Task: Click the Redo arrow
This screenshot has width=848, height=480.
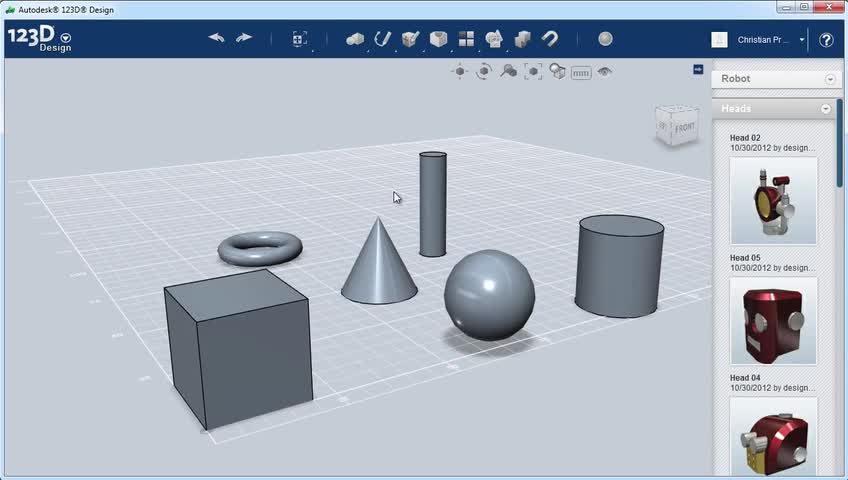Action: (244, 38)
